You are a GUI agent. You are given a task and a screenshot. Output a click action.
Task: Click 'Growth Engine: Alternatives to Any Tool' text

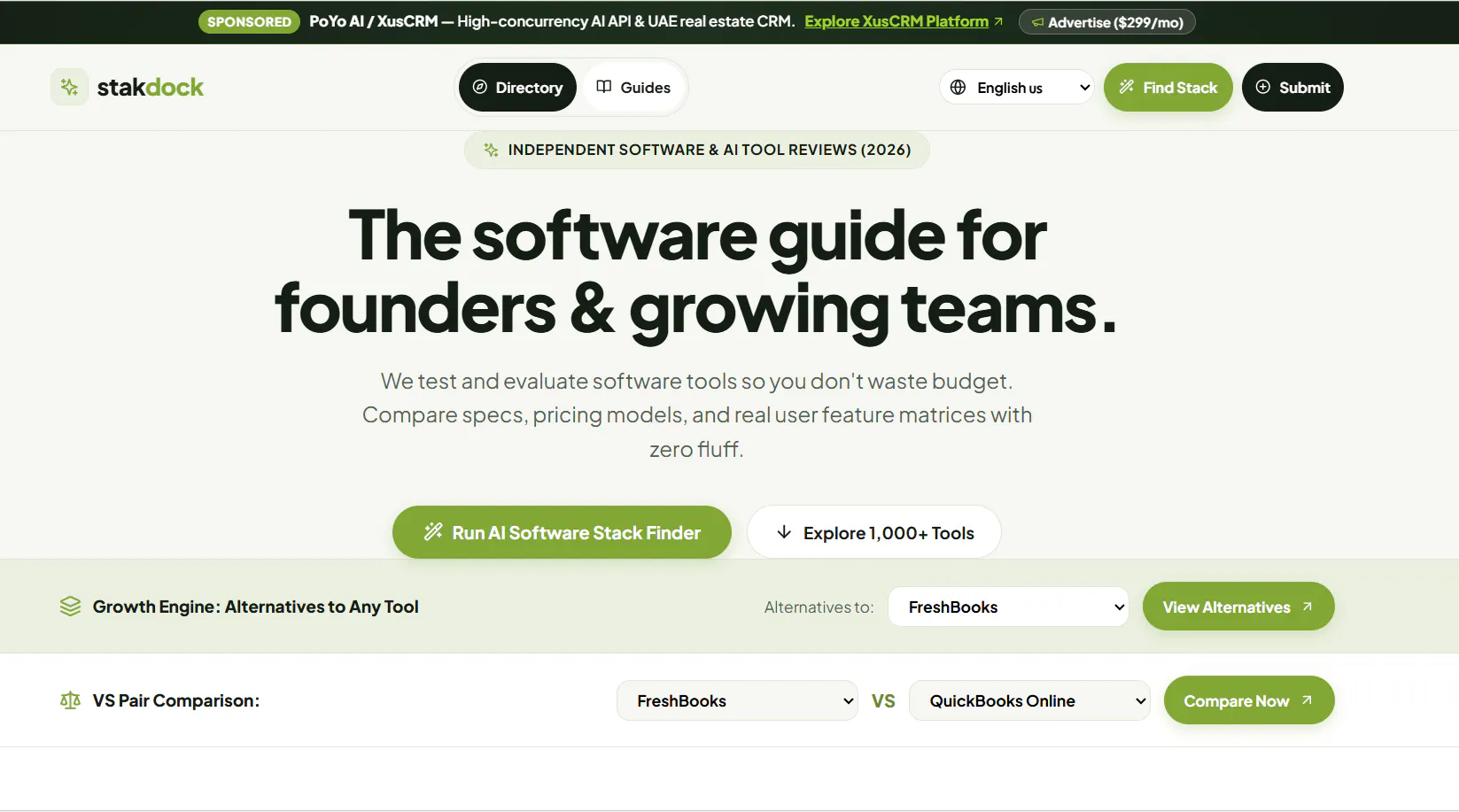pos(255,607)
